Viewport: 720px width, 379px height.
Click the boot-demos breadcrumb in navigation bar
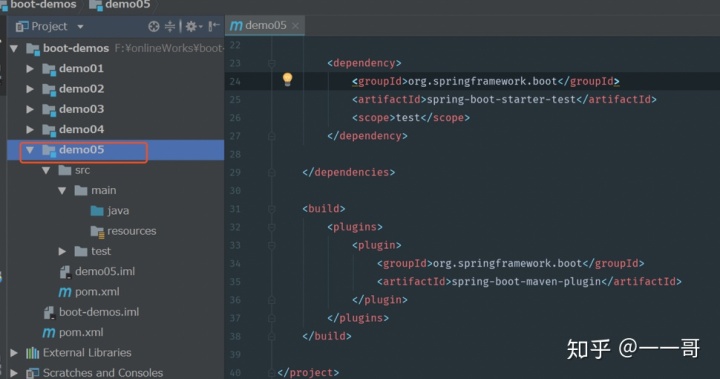[x=44, y=5]
